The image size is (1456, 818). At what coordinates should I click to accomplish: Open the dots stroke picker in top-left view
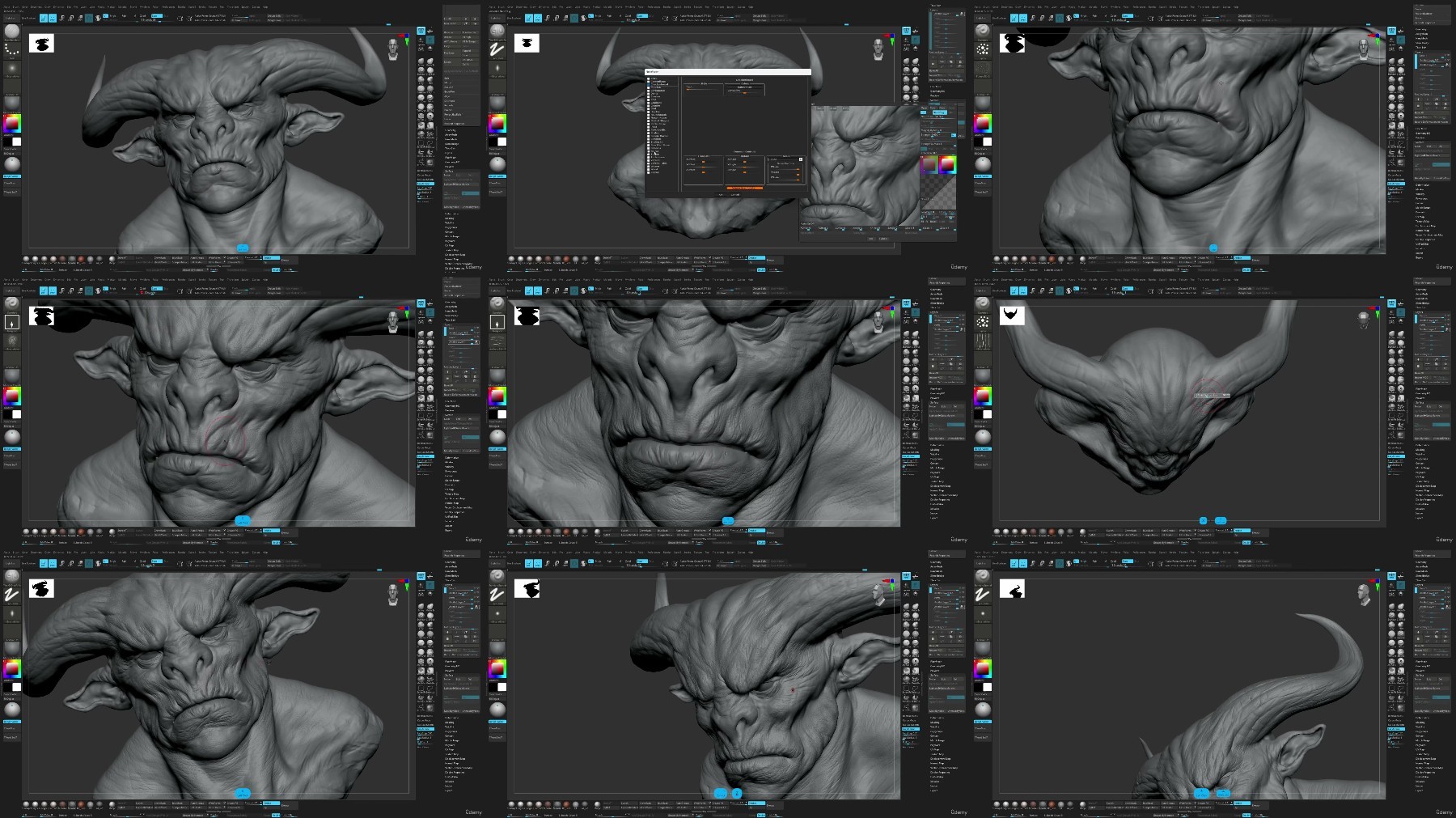pyautogui.click(x=11, y=50)
